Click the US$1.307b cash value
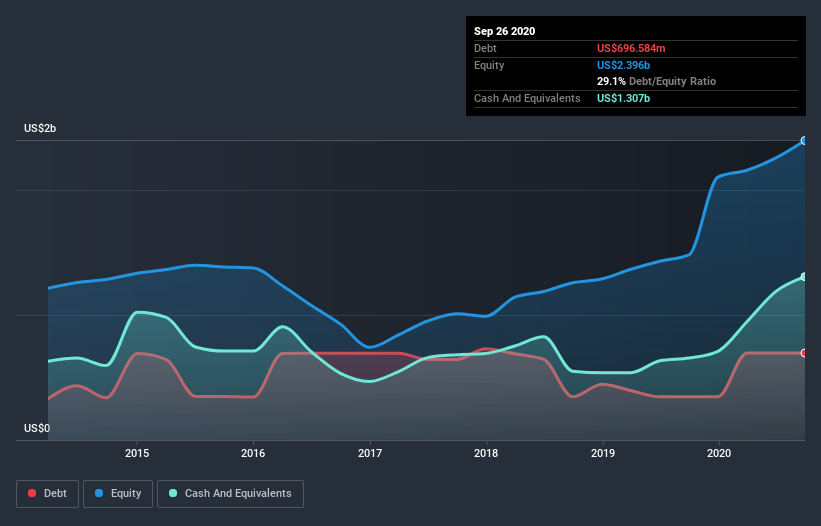 (623, 98)
